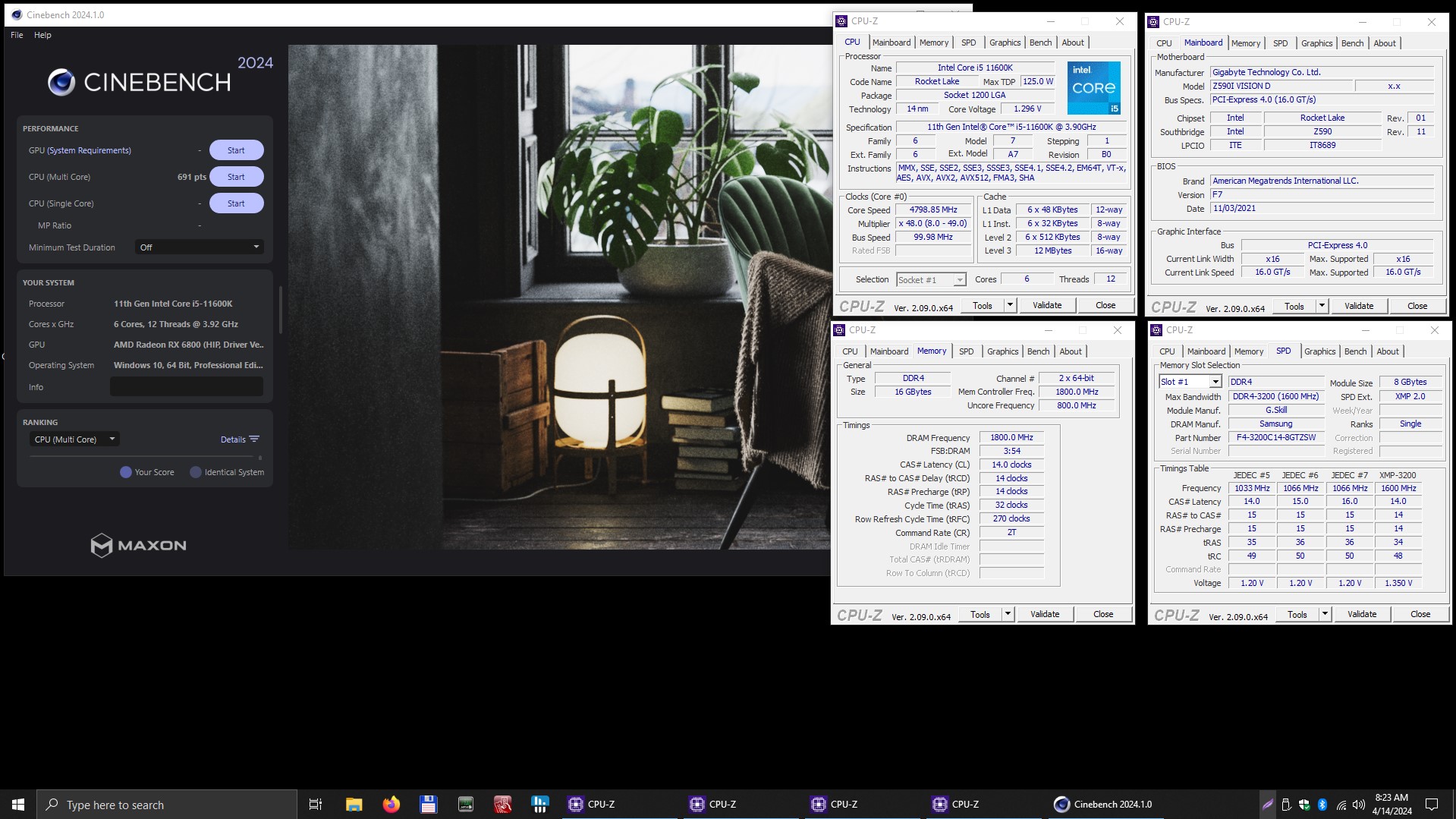Click the Cinebench sidebar vertical scrollbar
The image size is (1456, 819).
click(x=280, y=310)
